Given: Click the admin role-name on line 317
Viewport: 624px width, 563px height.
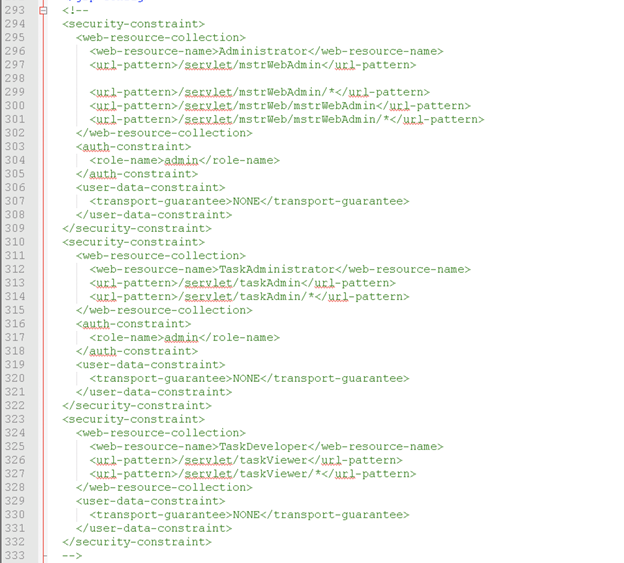Looking at the screenshot, I should (x=181, y=337).
